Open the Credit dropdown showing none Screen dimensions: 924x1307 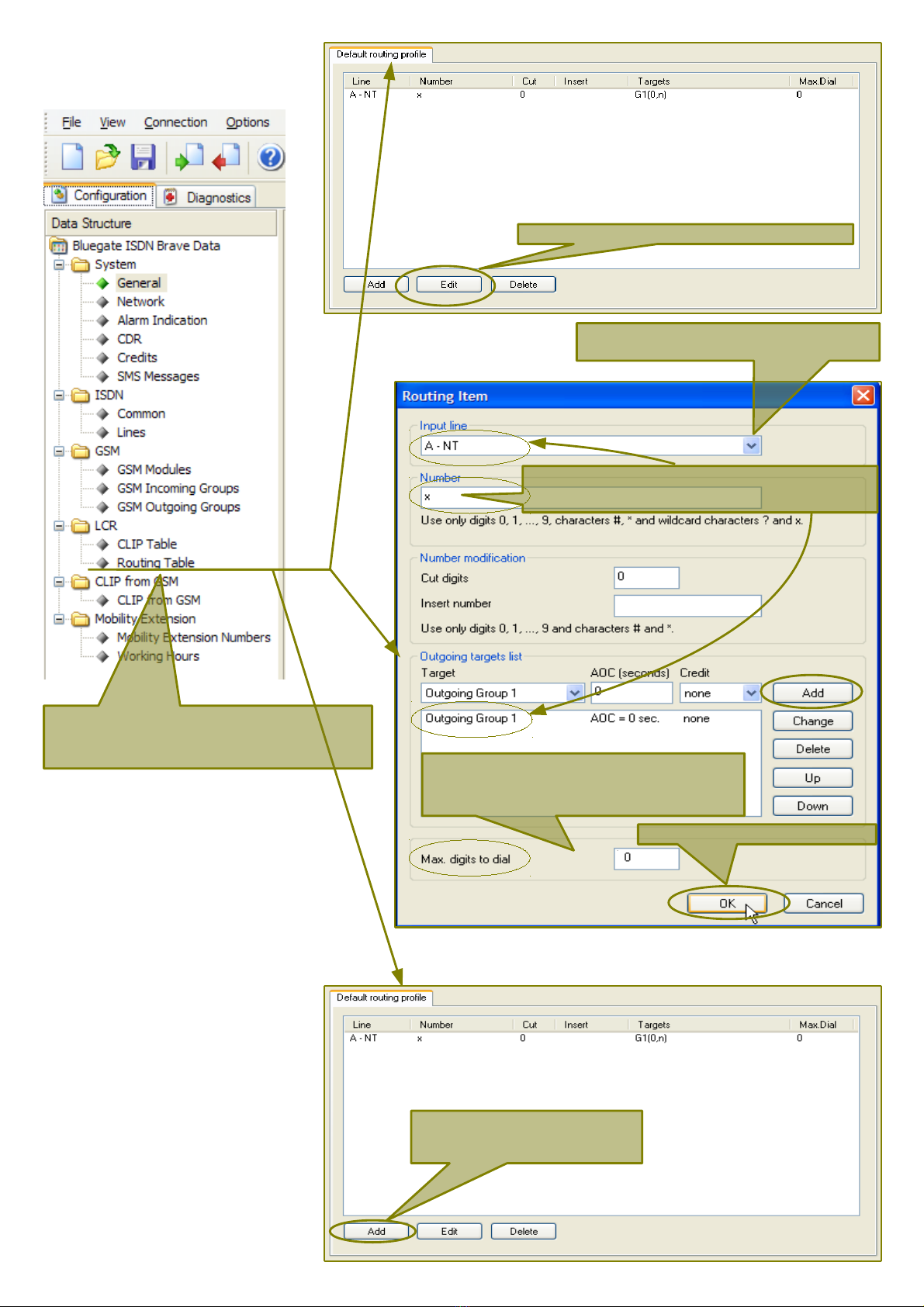coord(751,693)
